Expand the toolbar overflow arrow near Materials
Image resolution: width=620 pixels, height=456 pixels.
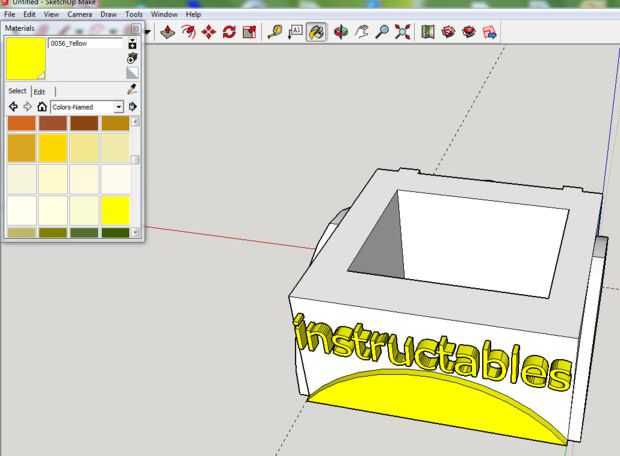click(x=148, y=32)
